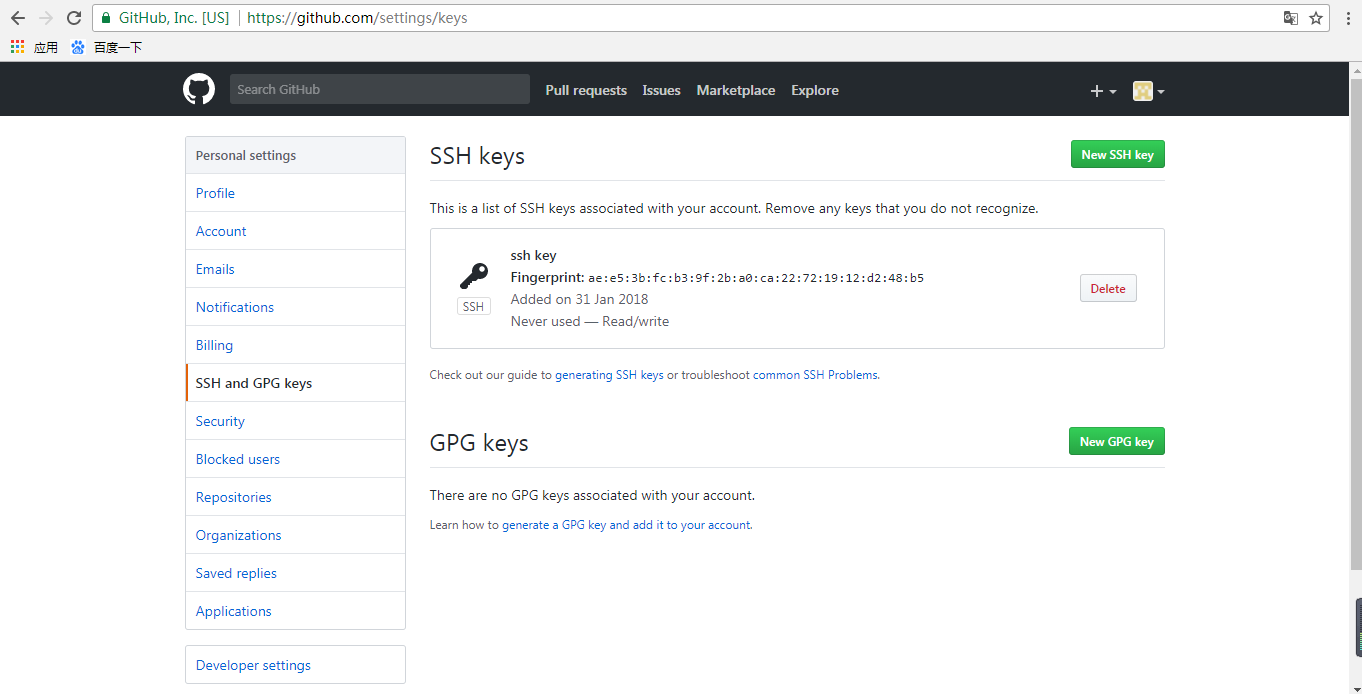
Task: Click the address bar URL
Action: [357, 18]
